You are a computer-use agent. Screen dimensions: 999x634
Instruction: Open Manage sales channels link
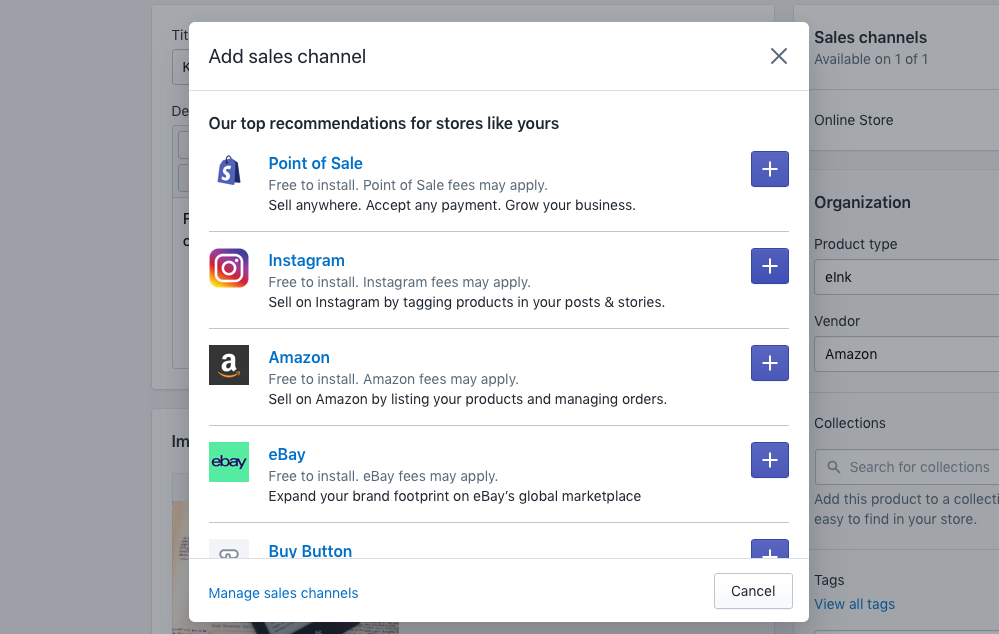coord(284,593)
